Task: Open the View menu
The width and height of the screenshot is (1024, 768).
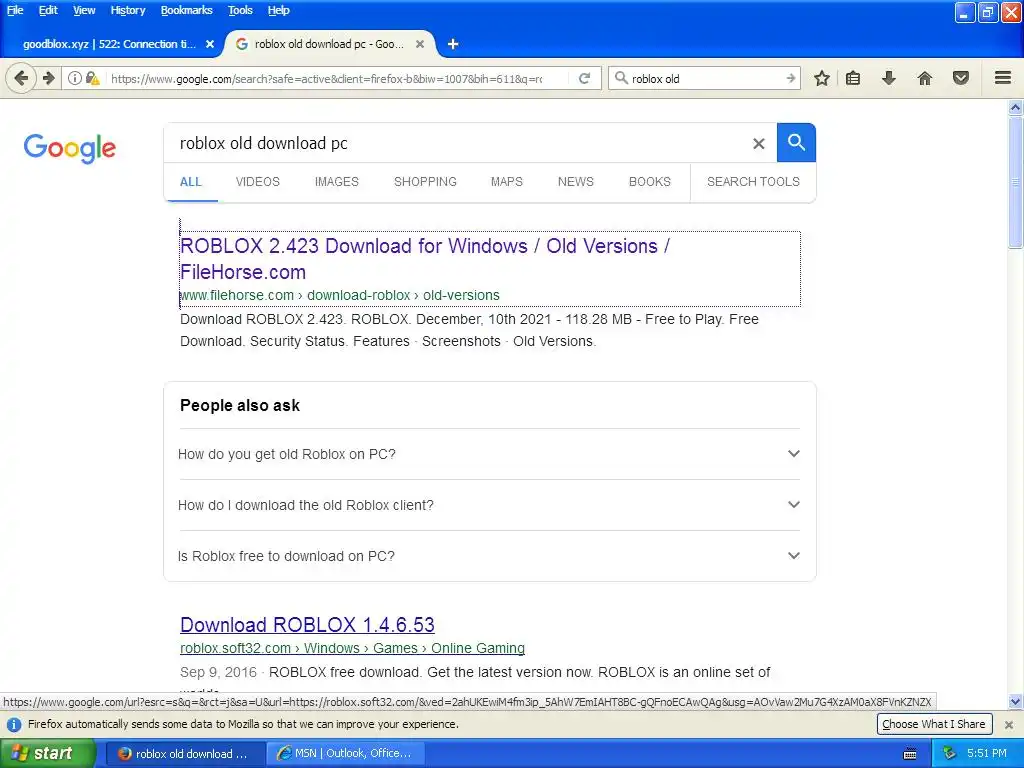Action: click(84, 10)
